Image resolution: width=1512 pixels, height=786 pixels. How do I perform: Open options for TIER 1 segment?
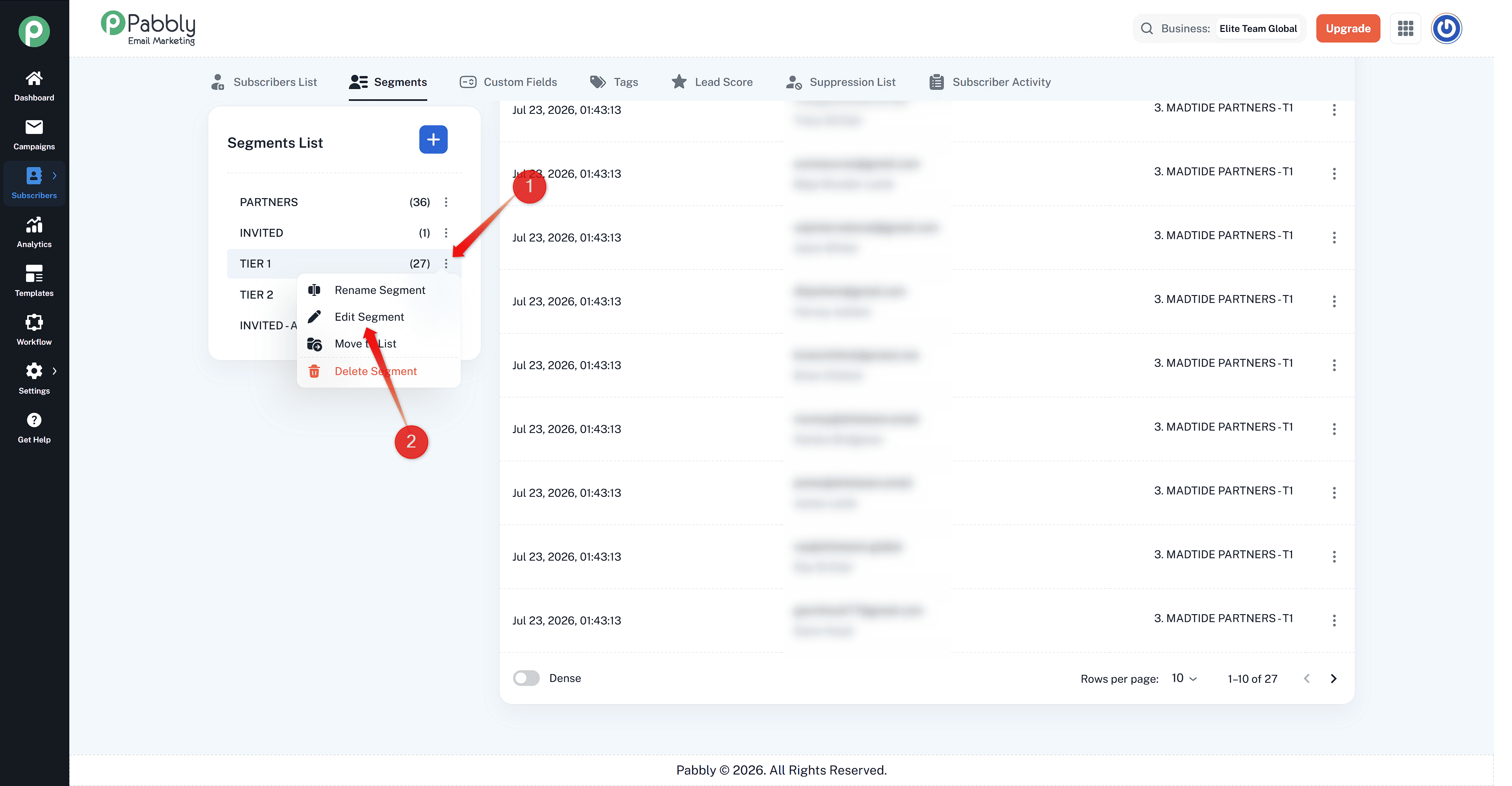coord(446,264)
